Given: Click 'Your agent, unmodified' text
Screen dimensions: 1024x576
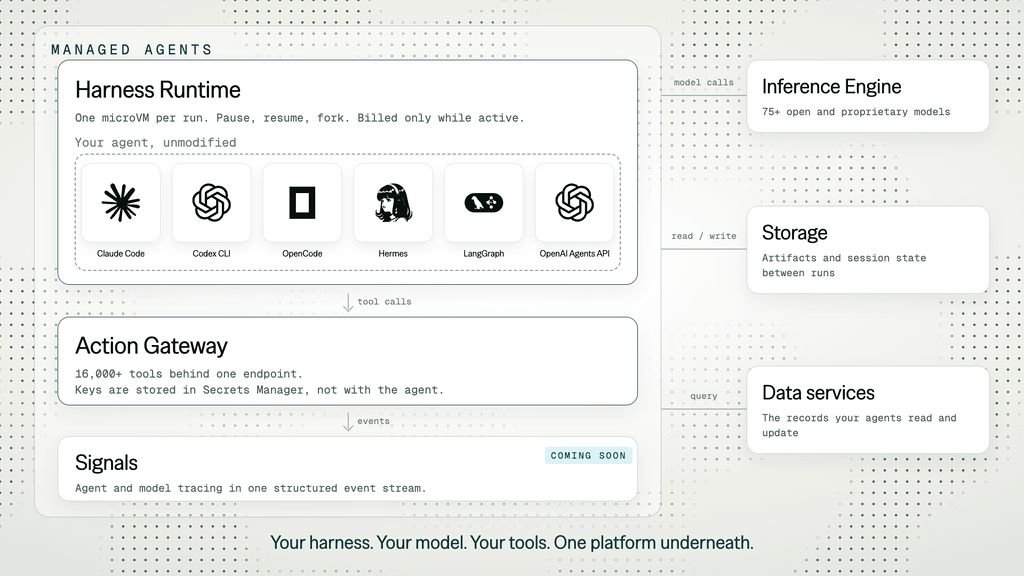Looking at the screenshot, I should 155,142.
